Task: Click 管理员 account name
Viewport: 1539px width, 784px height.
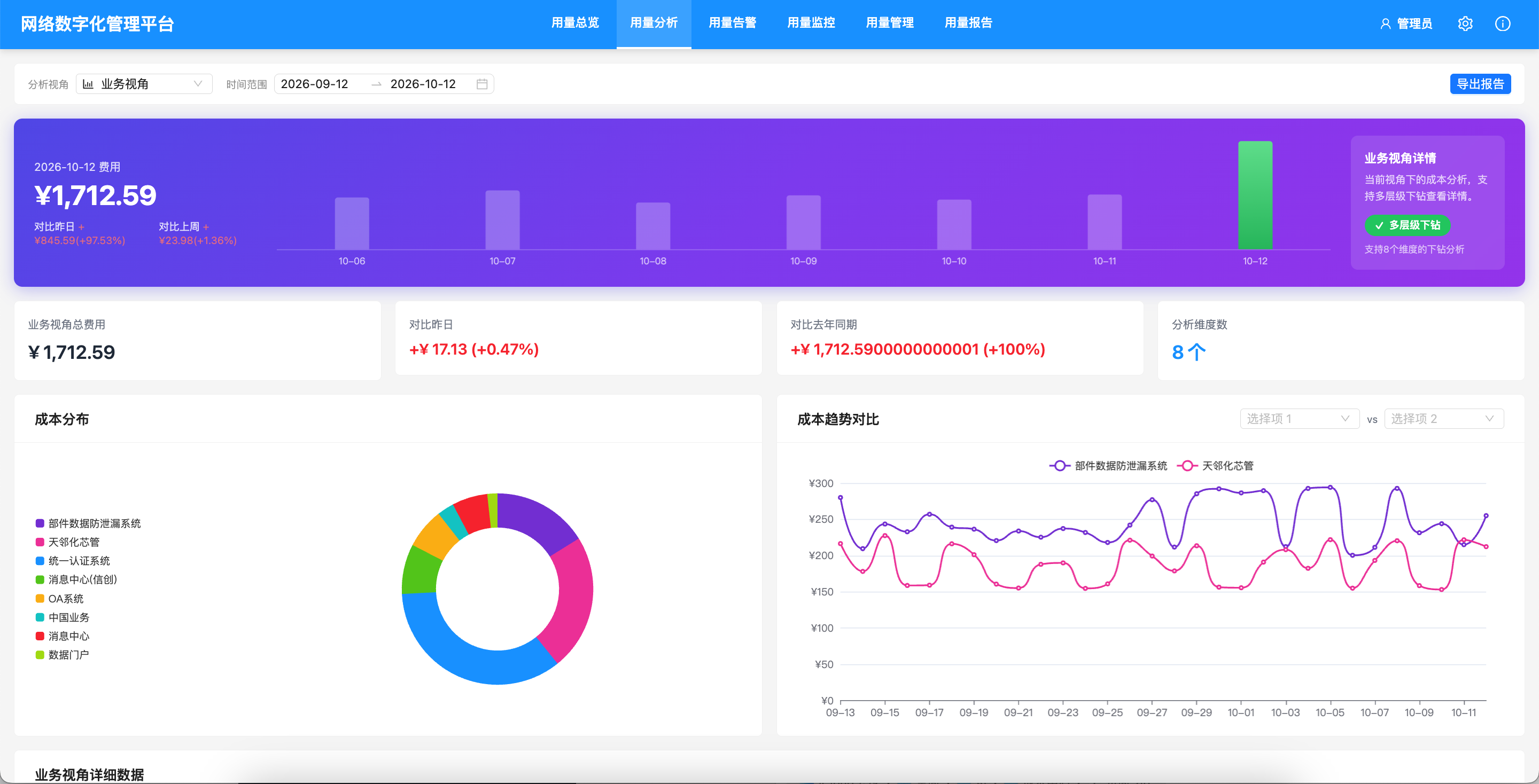Action: [x=1414, y=24]
